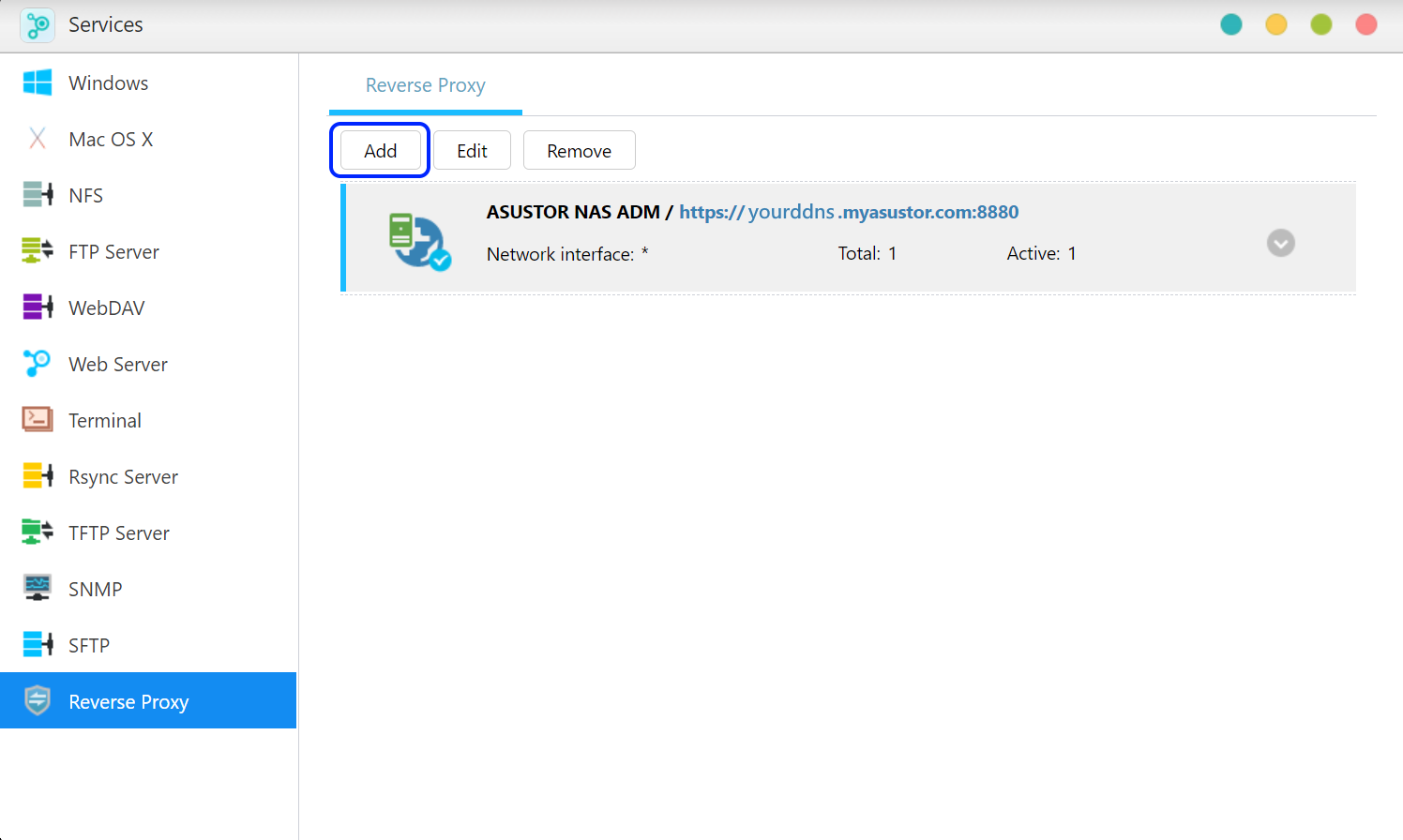1403x840 pixels.
Task: Select WebDAV in the sidebar
Action: point(148,307)
